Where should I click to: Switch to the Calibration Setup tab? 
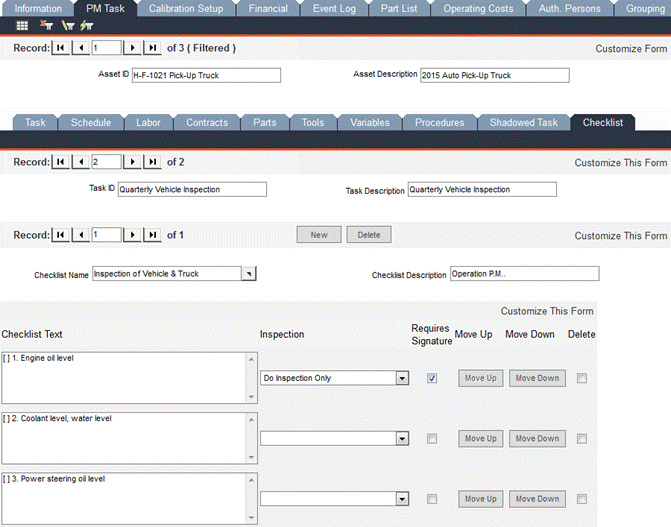point(185,8)
